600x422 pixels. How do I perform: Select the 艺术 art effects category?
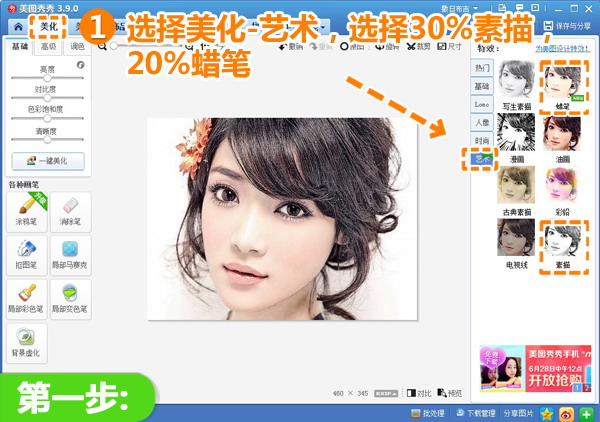tap(482, 159)
